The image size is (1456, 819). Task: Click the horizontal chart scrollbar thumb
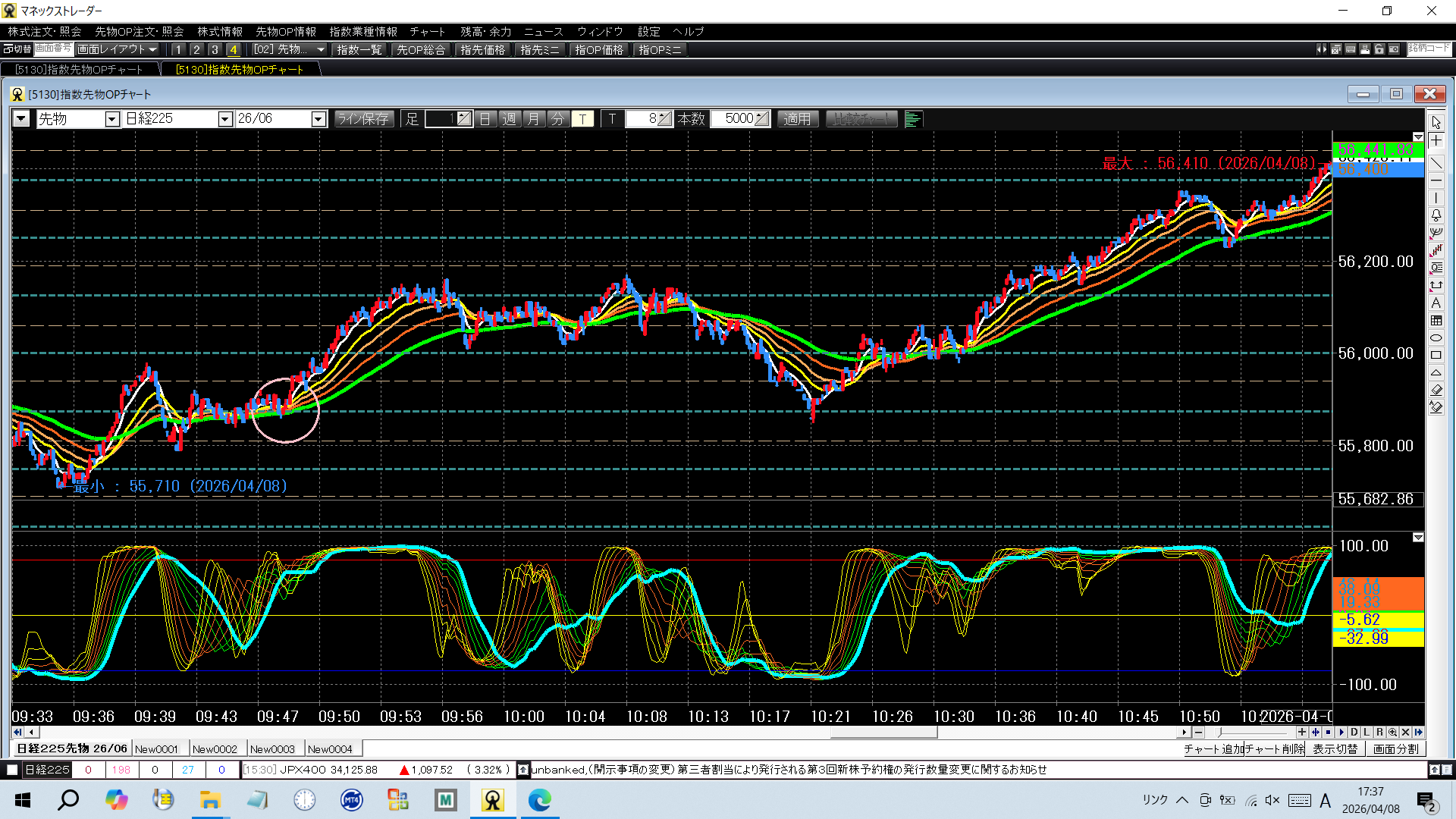click(883, 733)
